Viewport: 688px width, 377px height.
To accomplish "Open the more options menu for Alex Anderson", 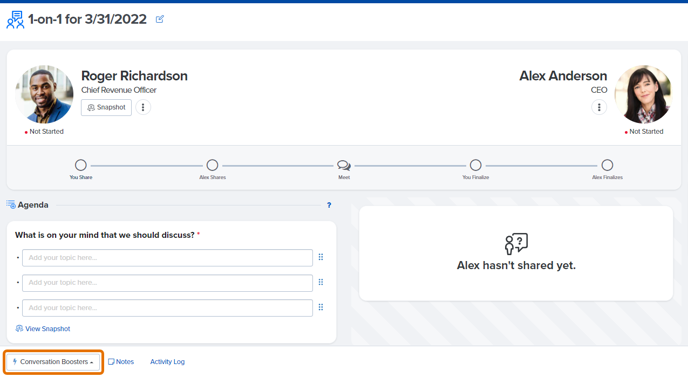I will coord(599,108).
